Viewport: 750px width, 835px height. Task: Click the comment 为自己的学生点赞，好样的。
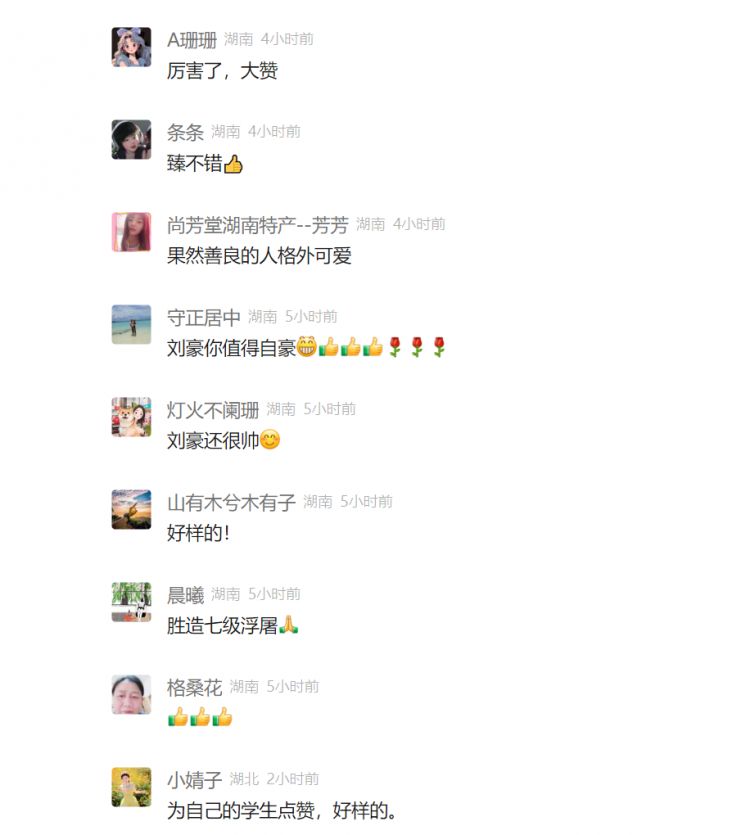click(x=282, y=811)
